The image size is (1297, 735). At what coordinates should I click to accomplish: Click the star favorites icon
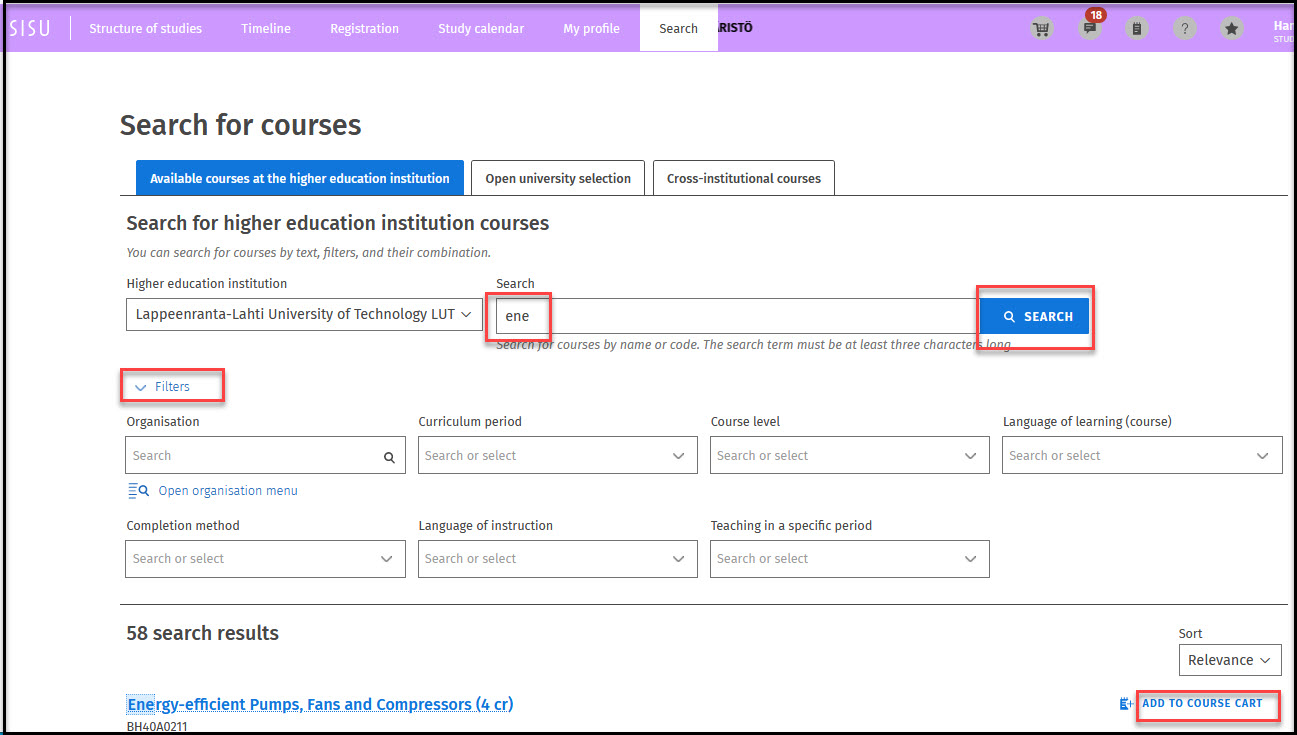click(1232, 29)
